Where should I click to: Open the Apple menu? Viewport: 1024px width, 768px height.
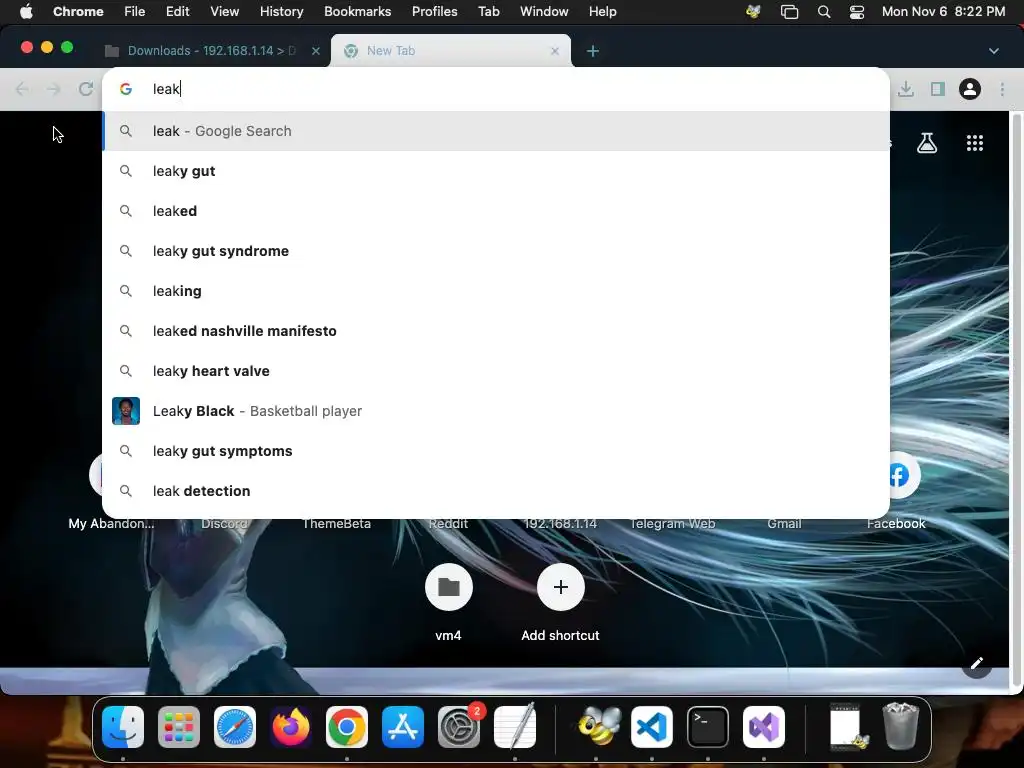click(x=26, y=12)
